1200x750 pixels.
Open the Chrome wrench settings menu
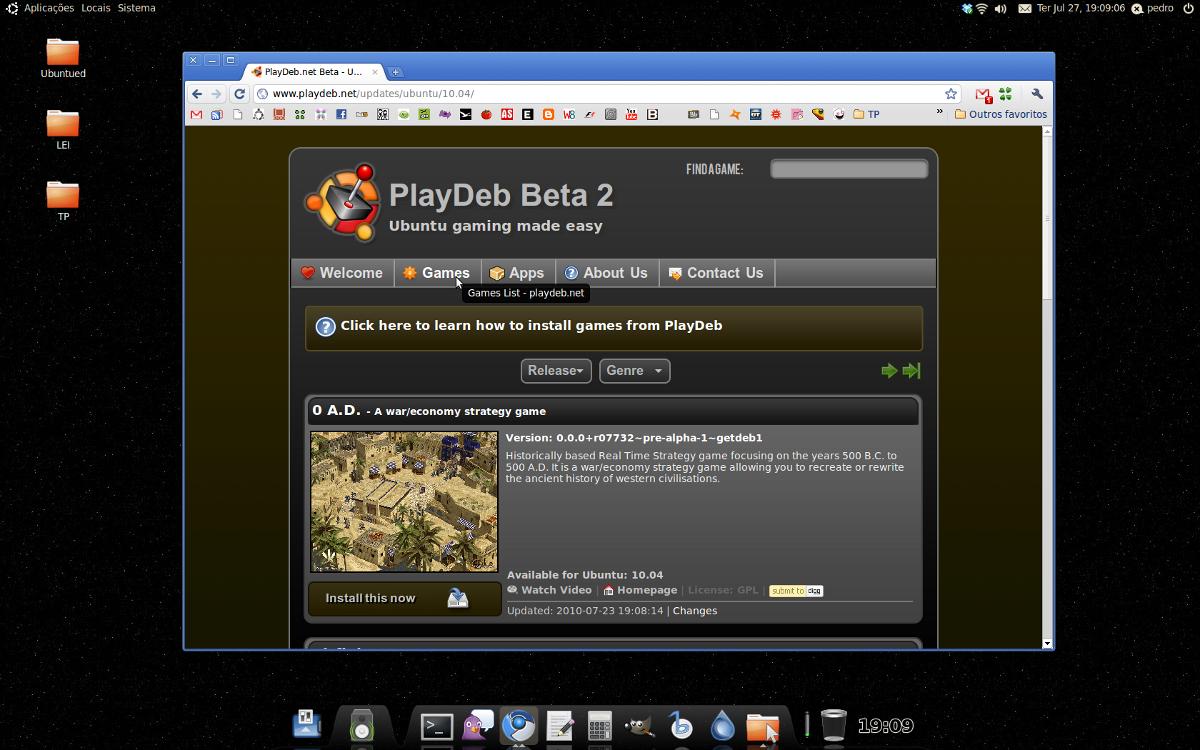click(x=1037, y=94)
